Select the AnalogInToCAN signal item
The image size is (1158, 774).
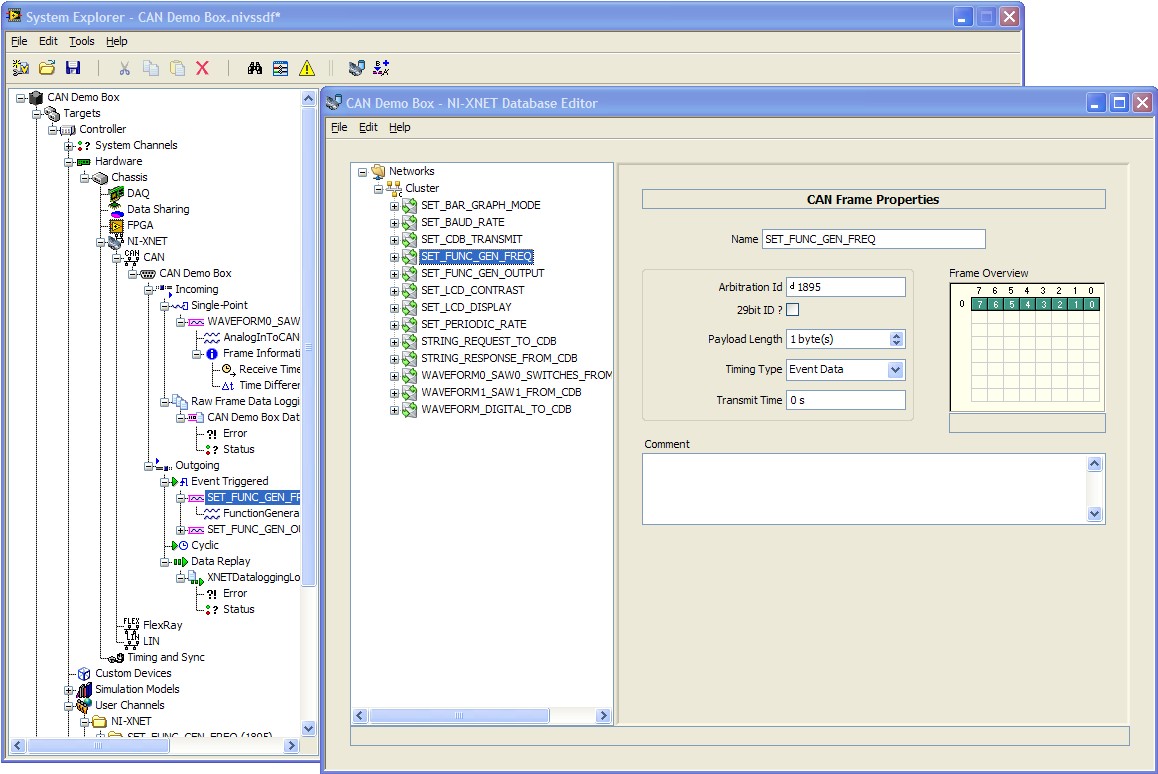pos(261,338)
